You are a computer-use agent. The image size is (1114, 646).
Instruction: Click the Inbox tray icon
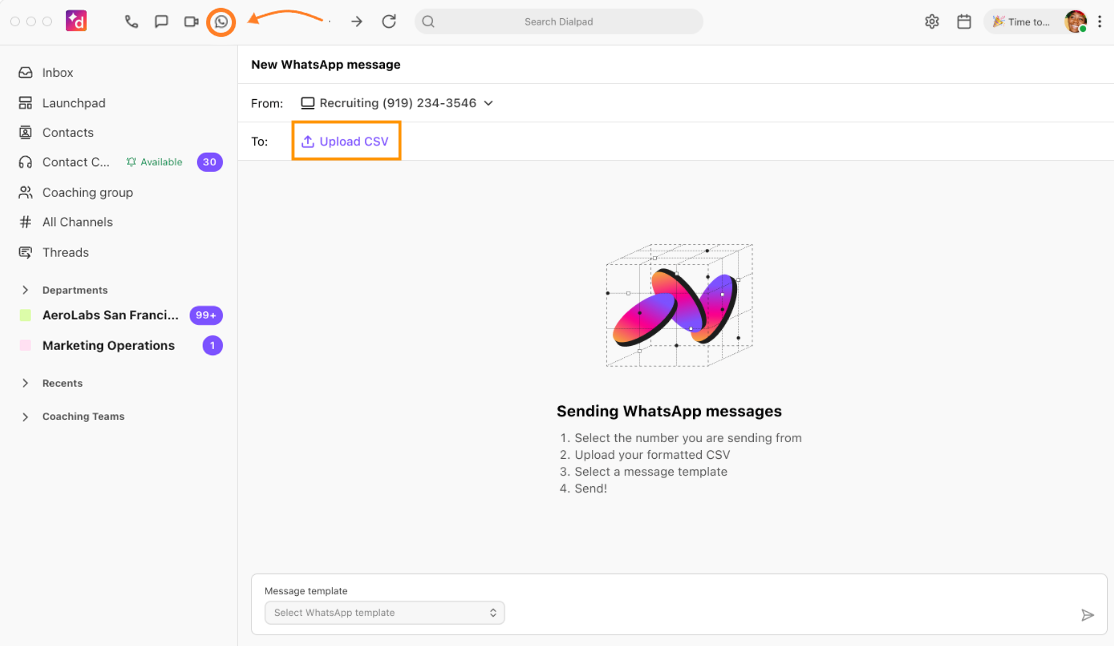tap(26, 72)
